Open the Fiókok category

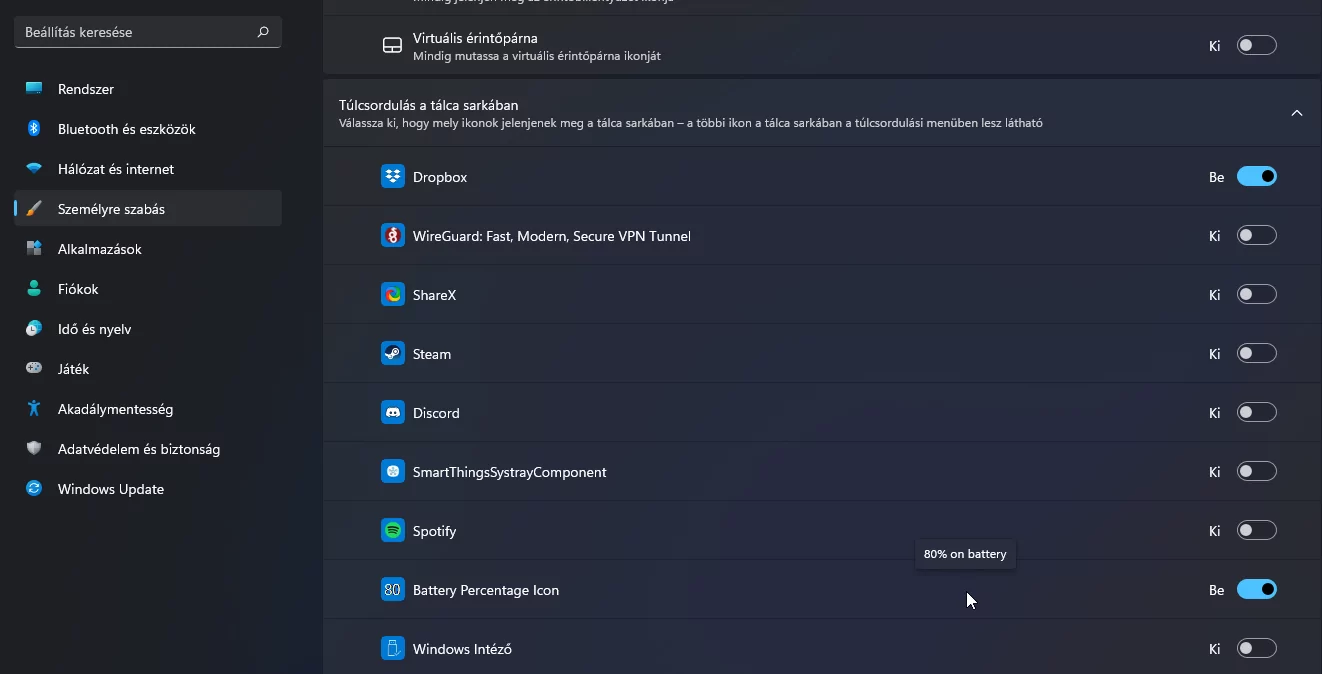click(148, 289)
